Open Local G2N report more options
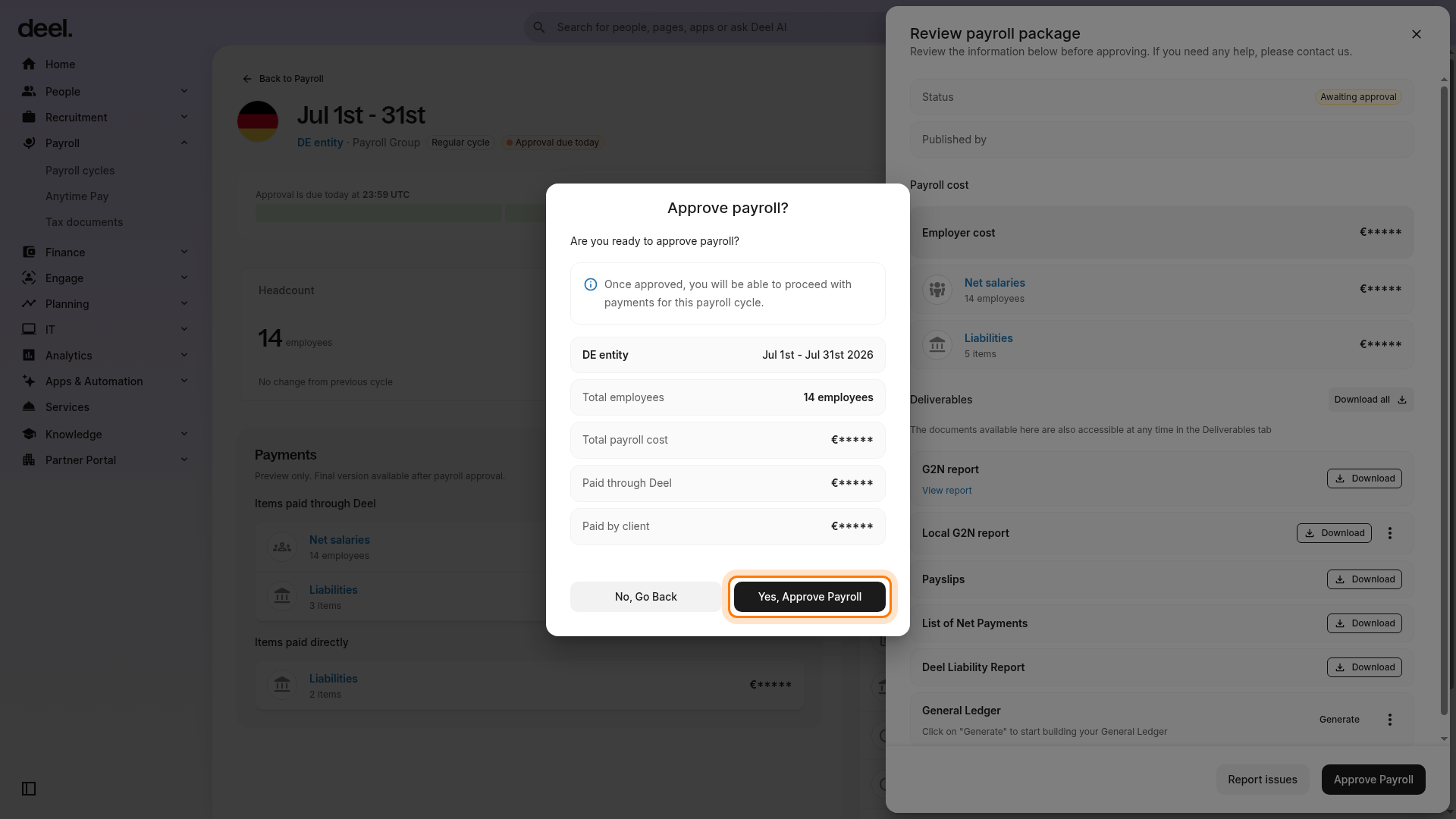This screenshot has height=819, width=1456. tap(1390, 533)
